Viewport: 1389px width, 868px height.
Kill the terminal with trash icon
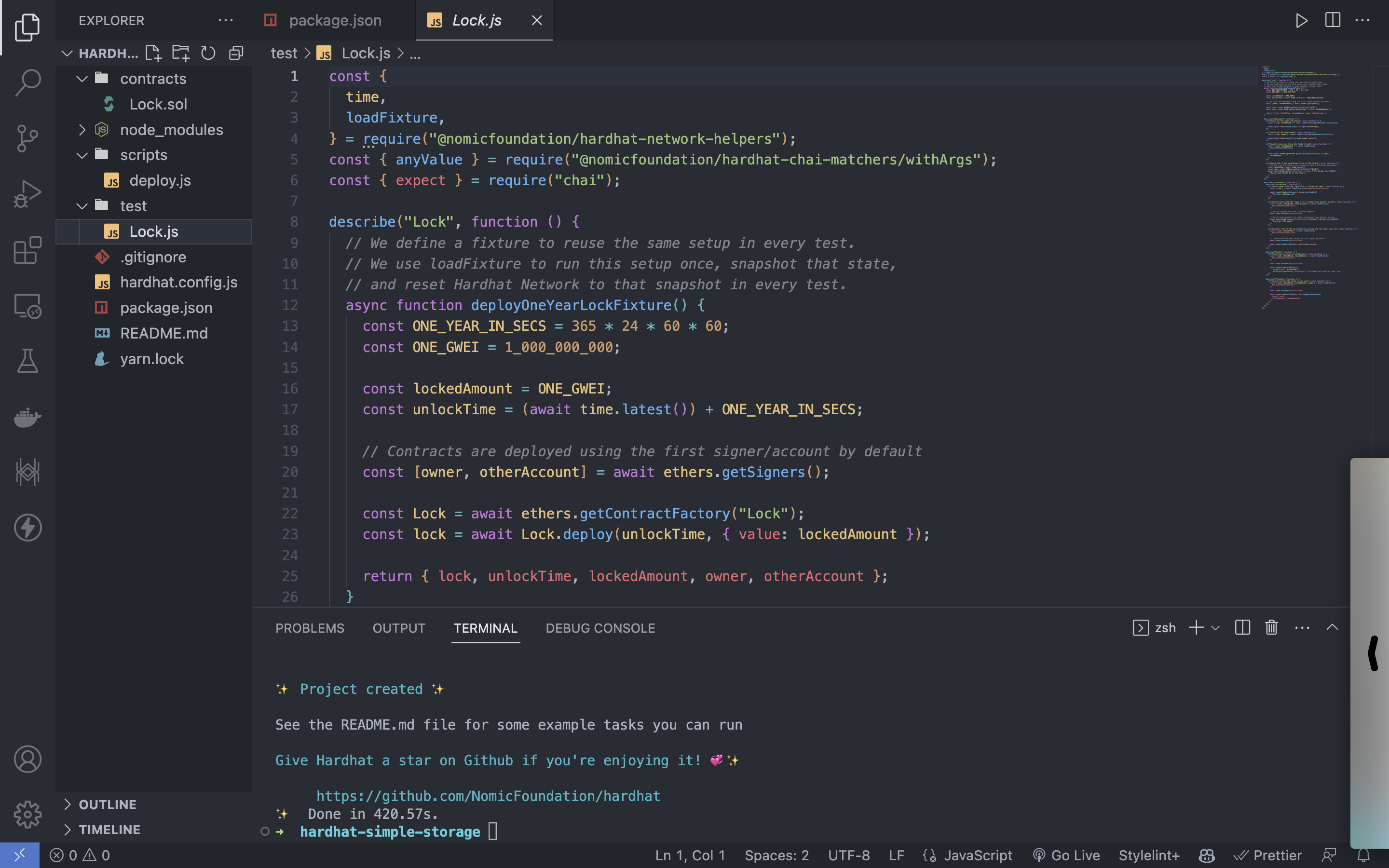tap(1271, 627)
